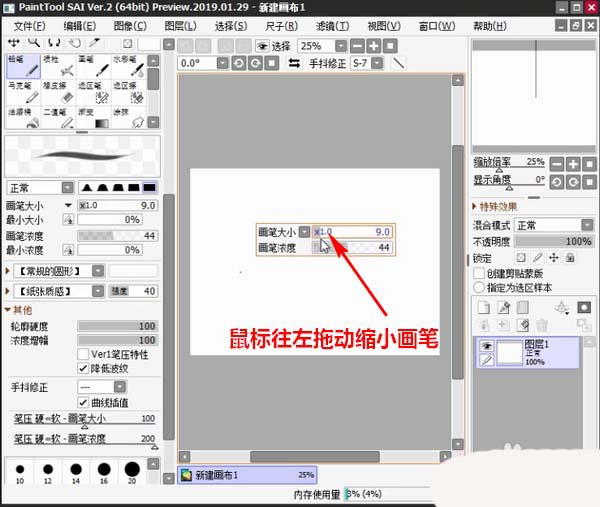Viewport: 600px width, 507px height.
Task: Select the 马克笔 marker tool
Action: pyautogui.click(x=23, y=92)
